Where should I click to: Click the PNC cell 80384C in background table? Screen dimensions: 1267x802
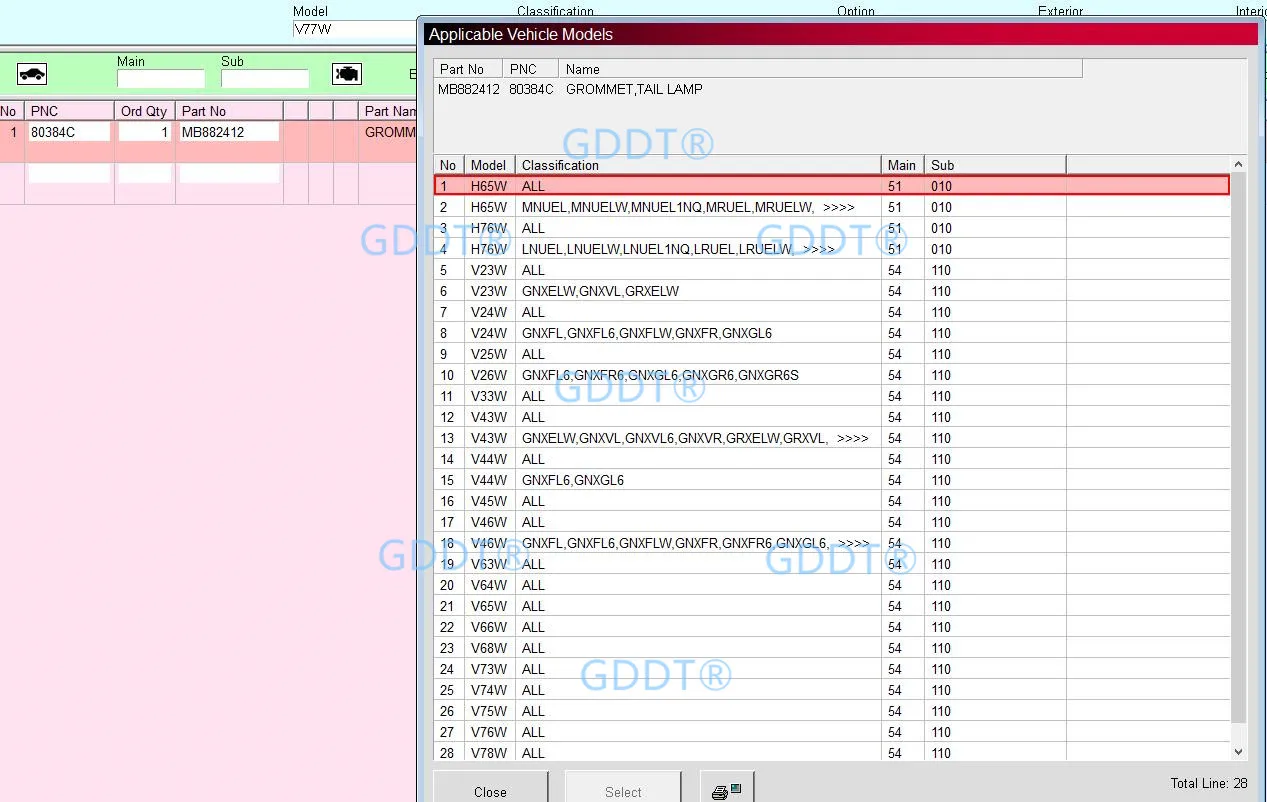tap(69, 132)
